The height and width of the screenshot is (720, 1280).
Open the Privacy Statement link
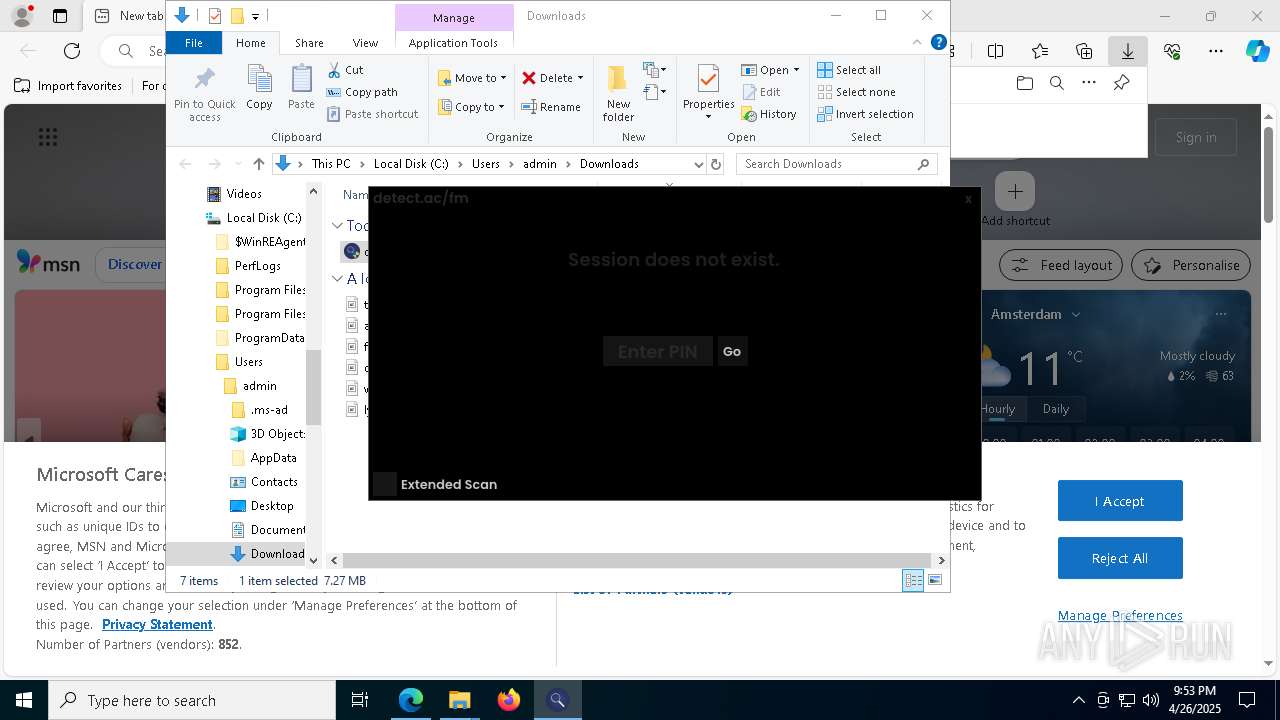(157, 624)
